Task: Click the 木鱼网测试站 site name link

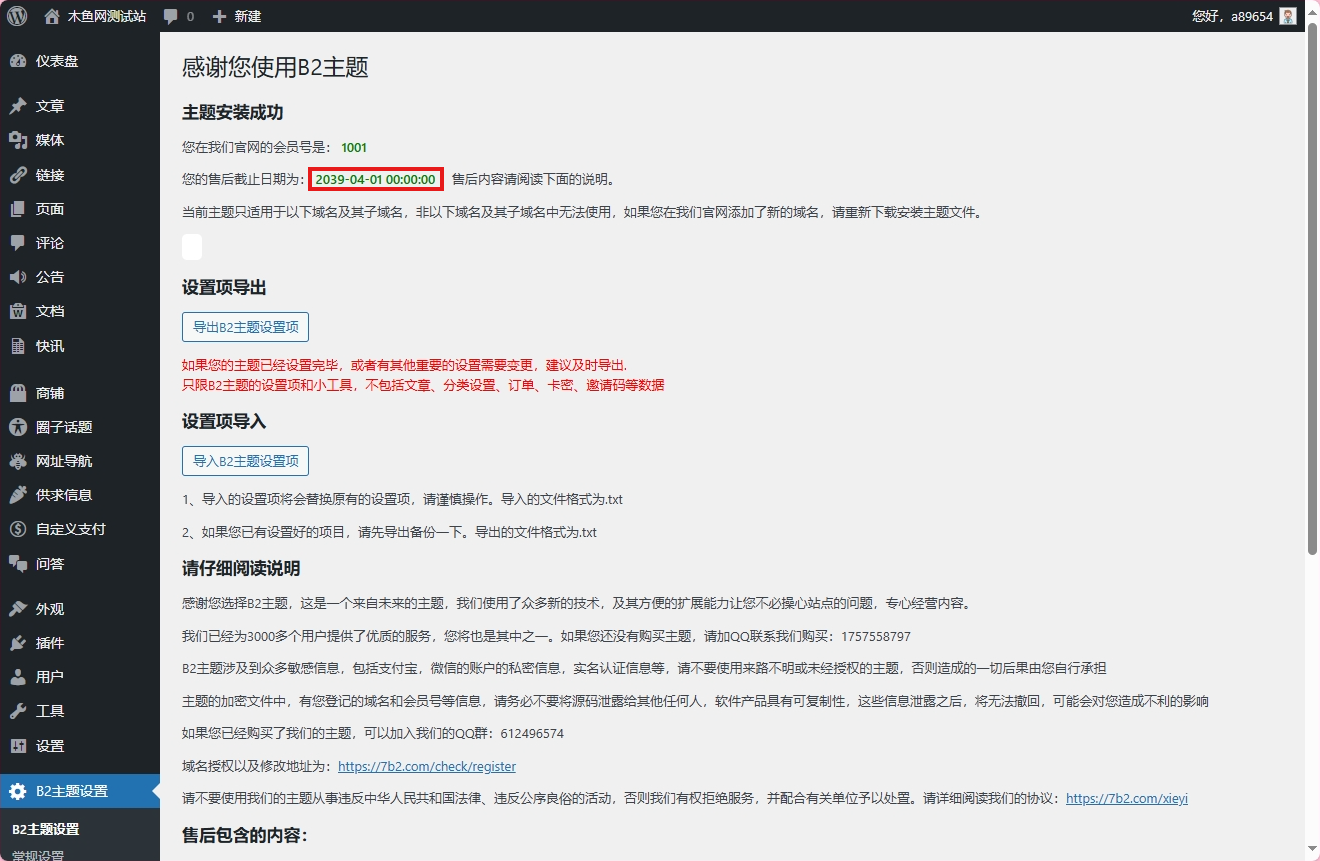Action: tap(106, 16)
